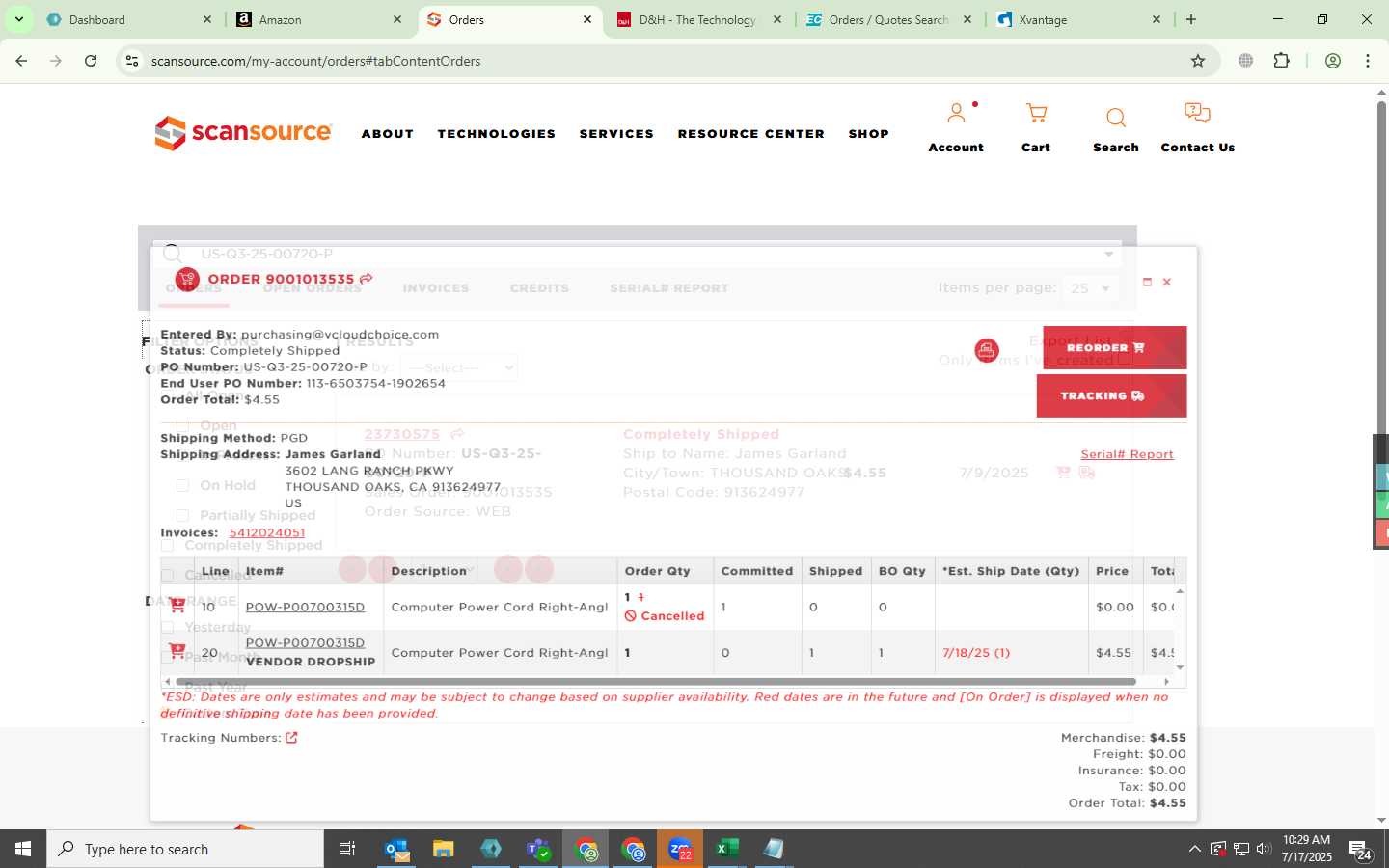Click the round cart icon beside Order 9001013535
The image size is (1389, 868).
click(187, 279)
